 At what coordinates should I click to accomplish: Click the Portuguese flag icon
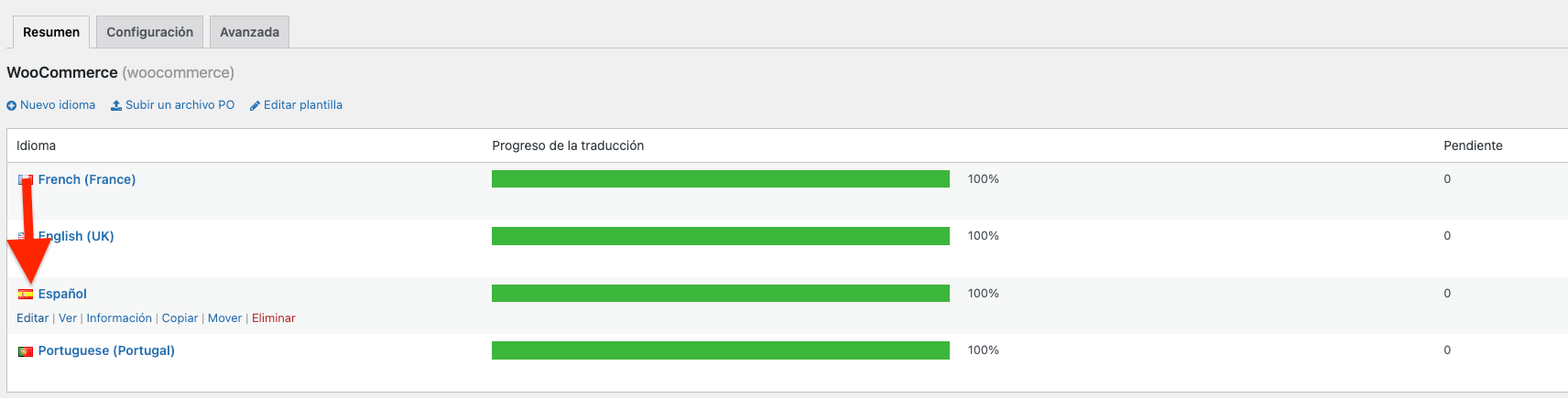point(26,351)
